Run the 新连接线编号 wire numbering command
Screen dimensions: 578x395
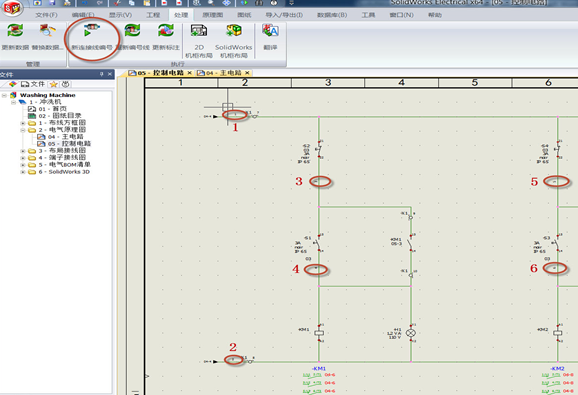pos(91,31)
